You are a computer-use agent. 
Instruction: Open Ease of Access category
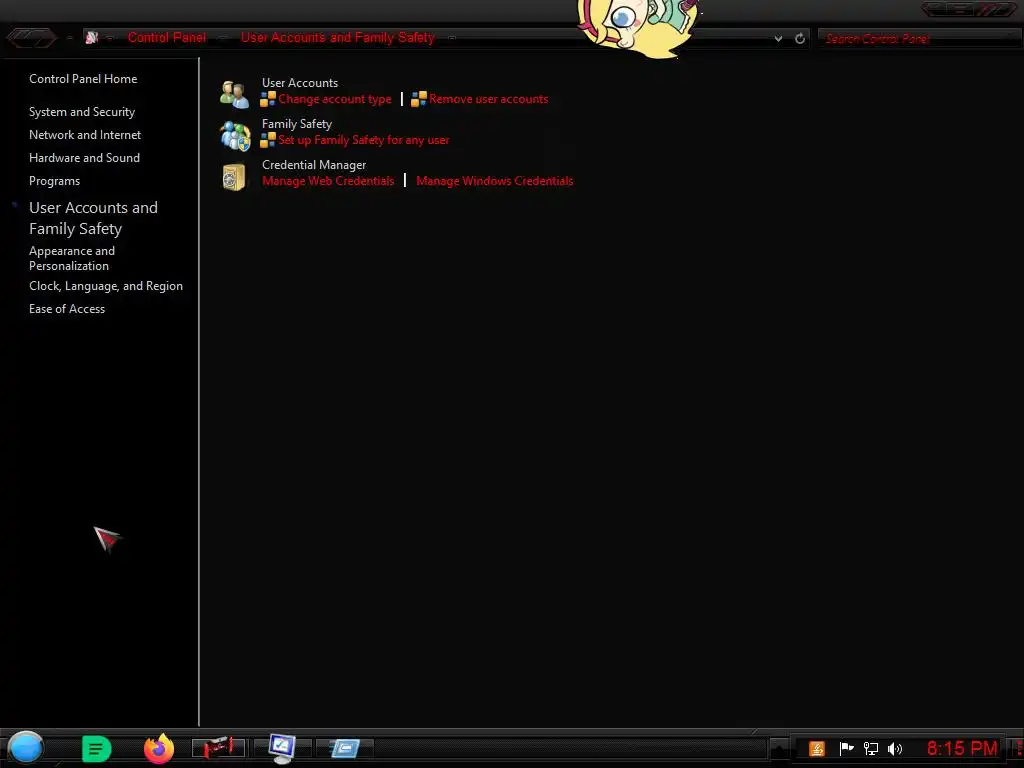coord(67,309)
